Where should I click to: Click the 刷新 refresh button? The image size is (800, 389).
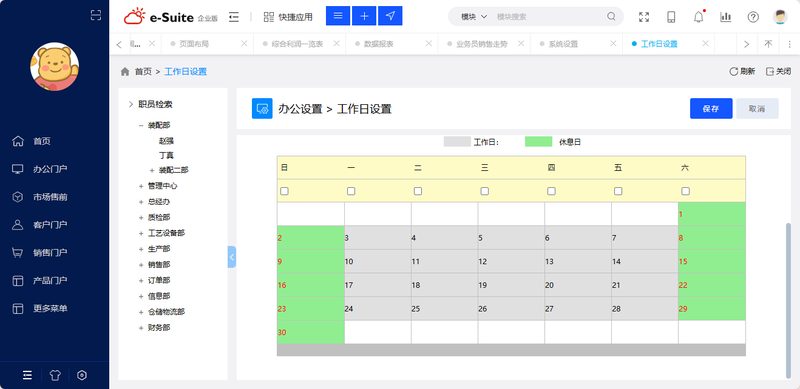(x=742, y=71)
